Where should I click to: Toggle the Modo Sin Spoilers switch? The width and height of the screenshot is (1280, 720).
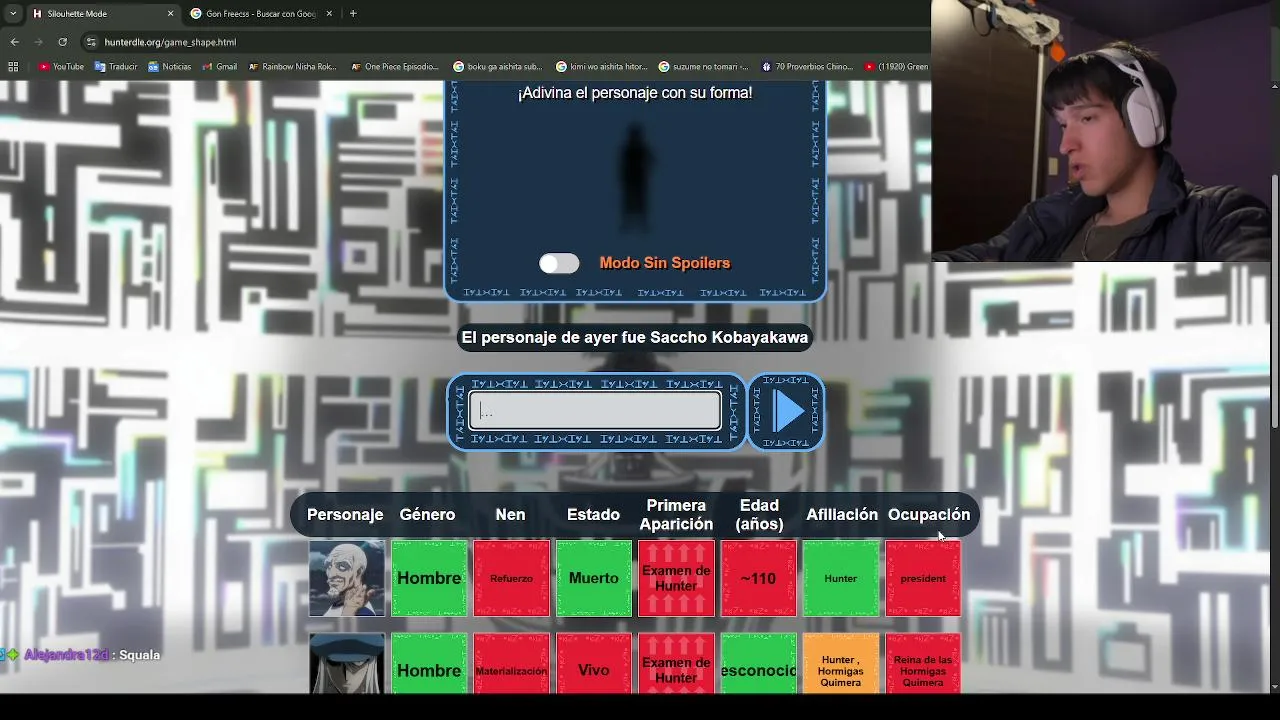click(x=559, y=263)
